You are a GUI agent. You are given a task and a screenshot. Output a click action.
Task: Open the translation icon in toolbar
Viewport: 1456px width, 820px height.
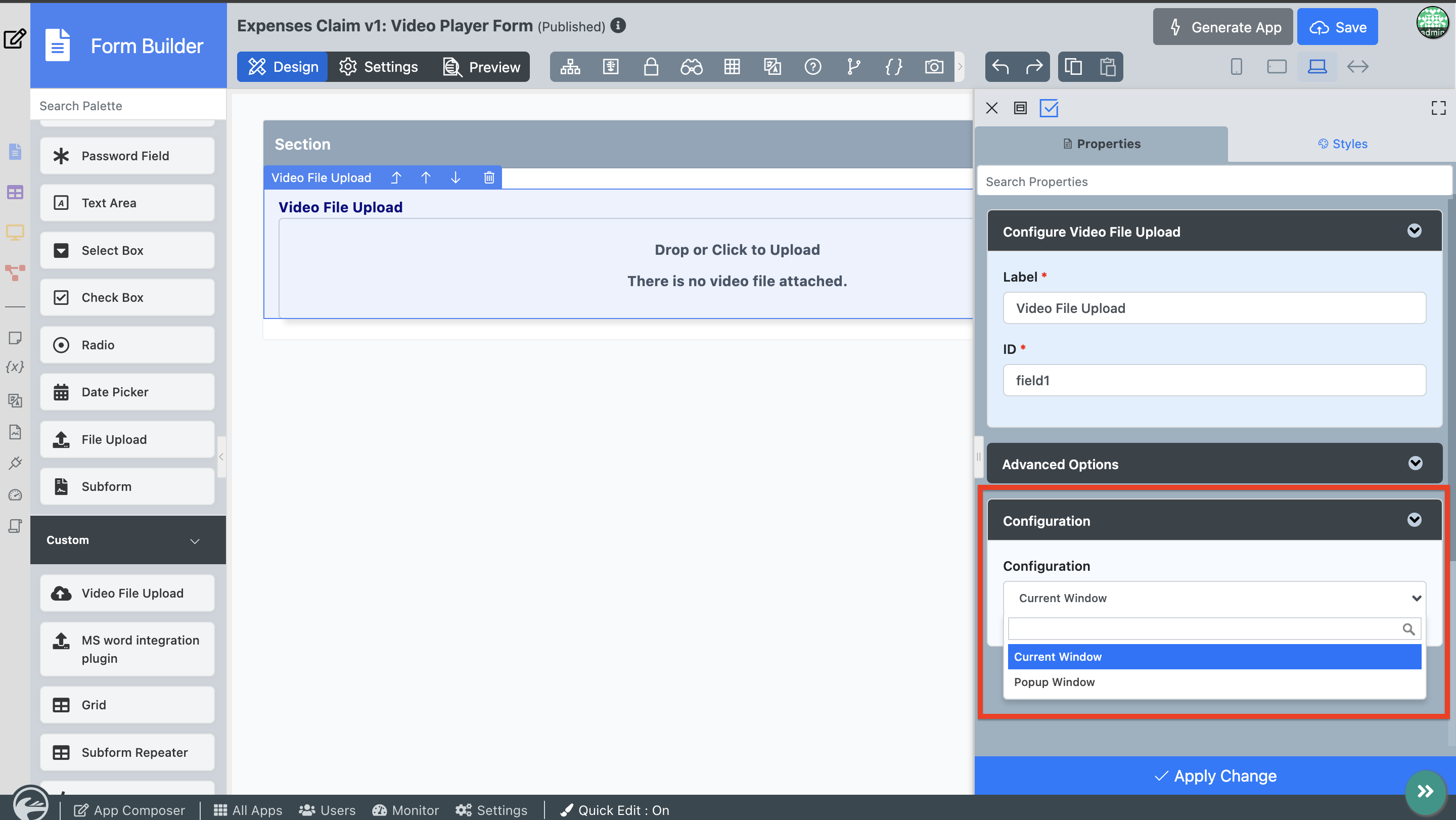tap(772, 67)
